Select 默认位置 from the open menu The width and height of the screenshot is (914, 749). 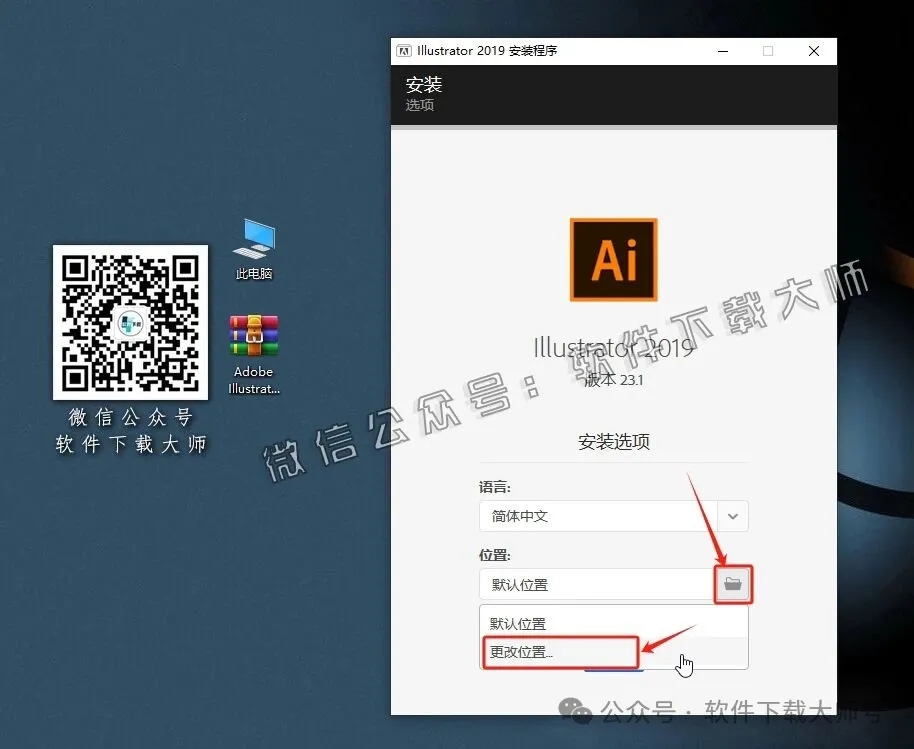(x=520, y=622)
